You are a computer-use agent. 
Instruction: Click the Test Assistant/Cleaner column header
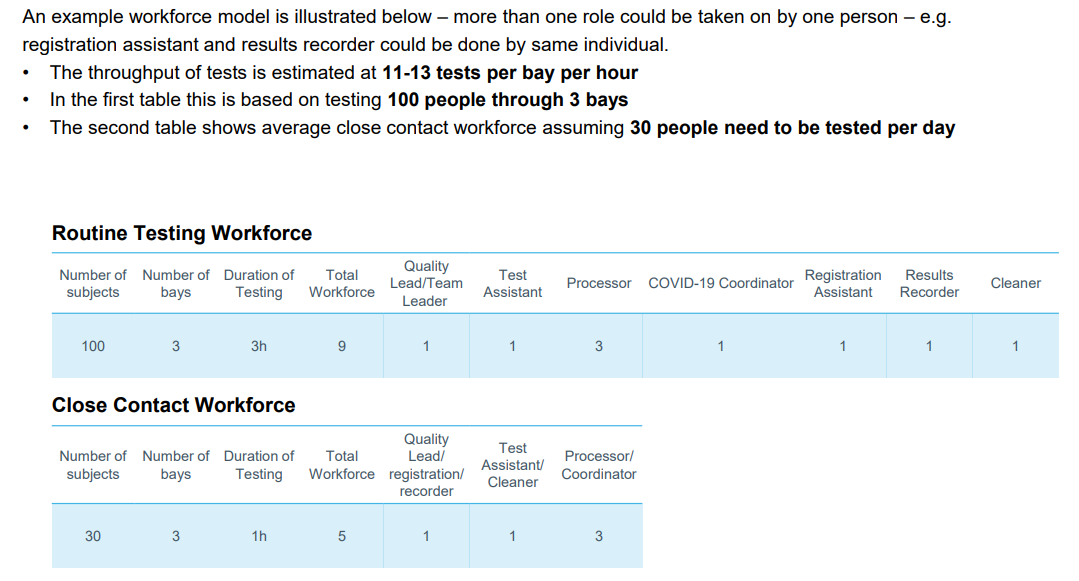513,465
